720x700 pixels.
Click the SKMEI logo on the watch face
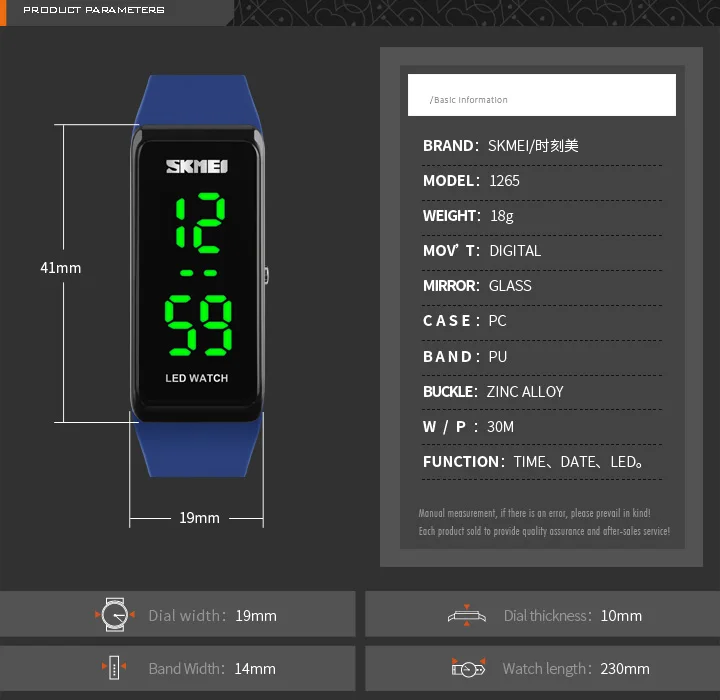pos(197,166)
